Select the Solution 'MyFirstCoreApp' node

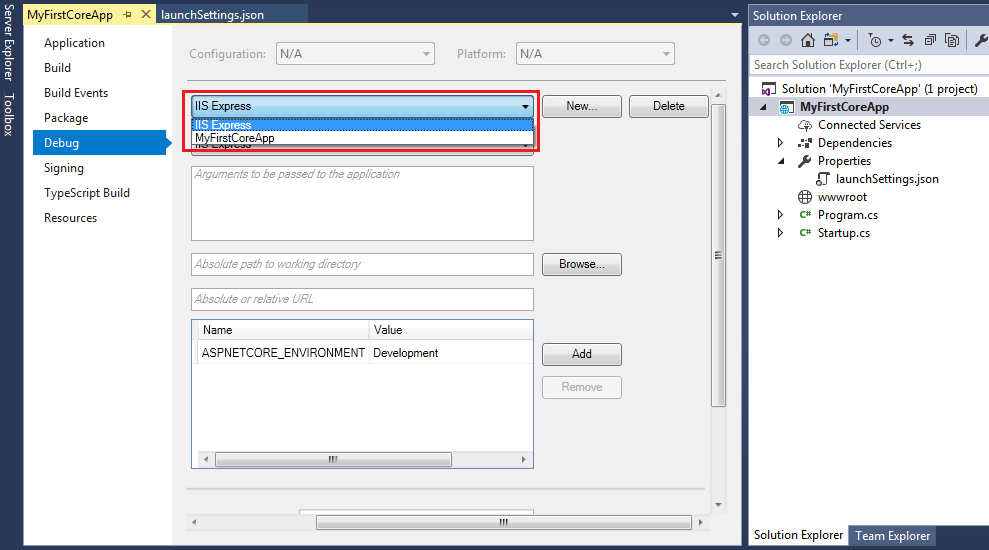pos(879,89)
